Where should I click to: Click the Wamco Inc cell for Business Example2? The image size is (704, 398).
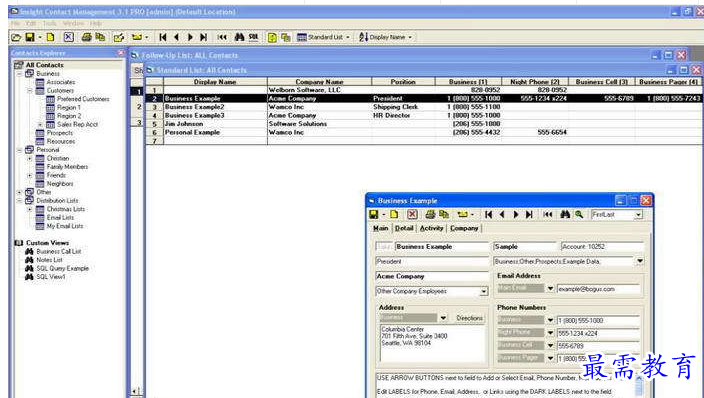(x=319, y=107)
